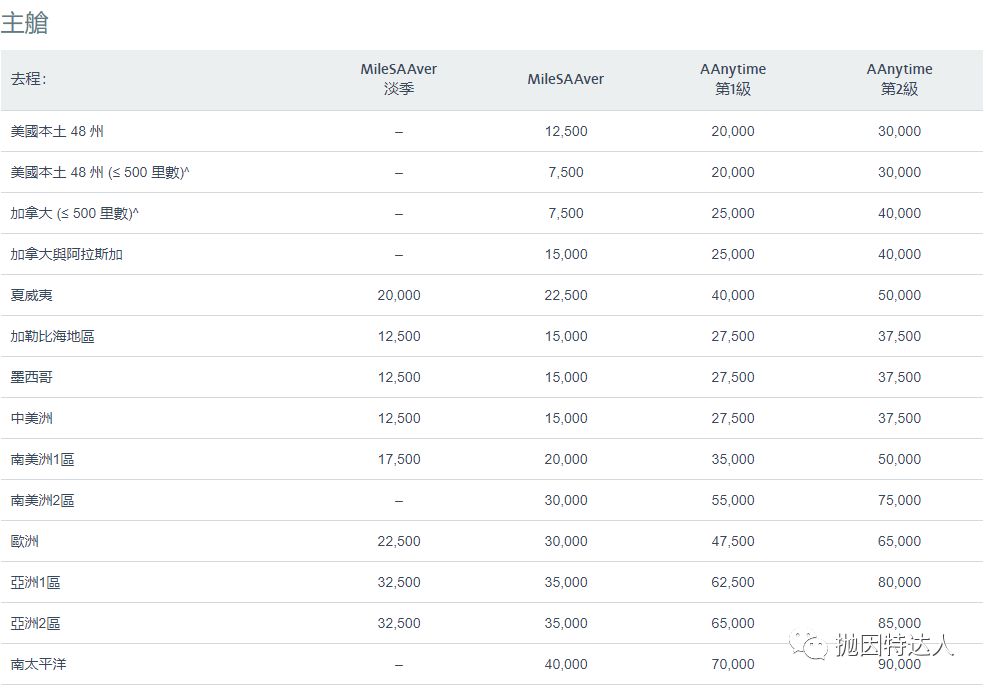This screenshot has height=688, width=986.
Task: Select the 南美洲2區 row label
Action: click(x=42, y=500)
